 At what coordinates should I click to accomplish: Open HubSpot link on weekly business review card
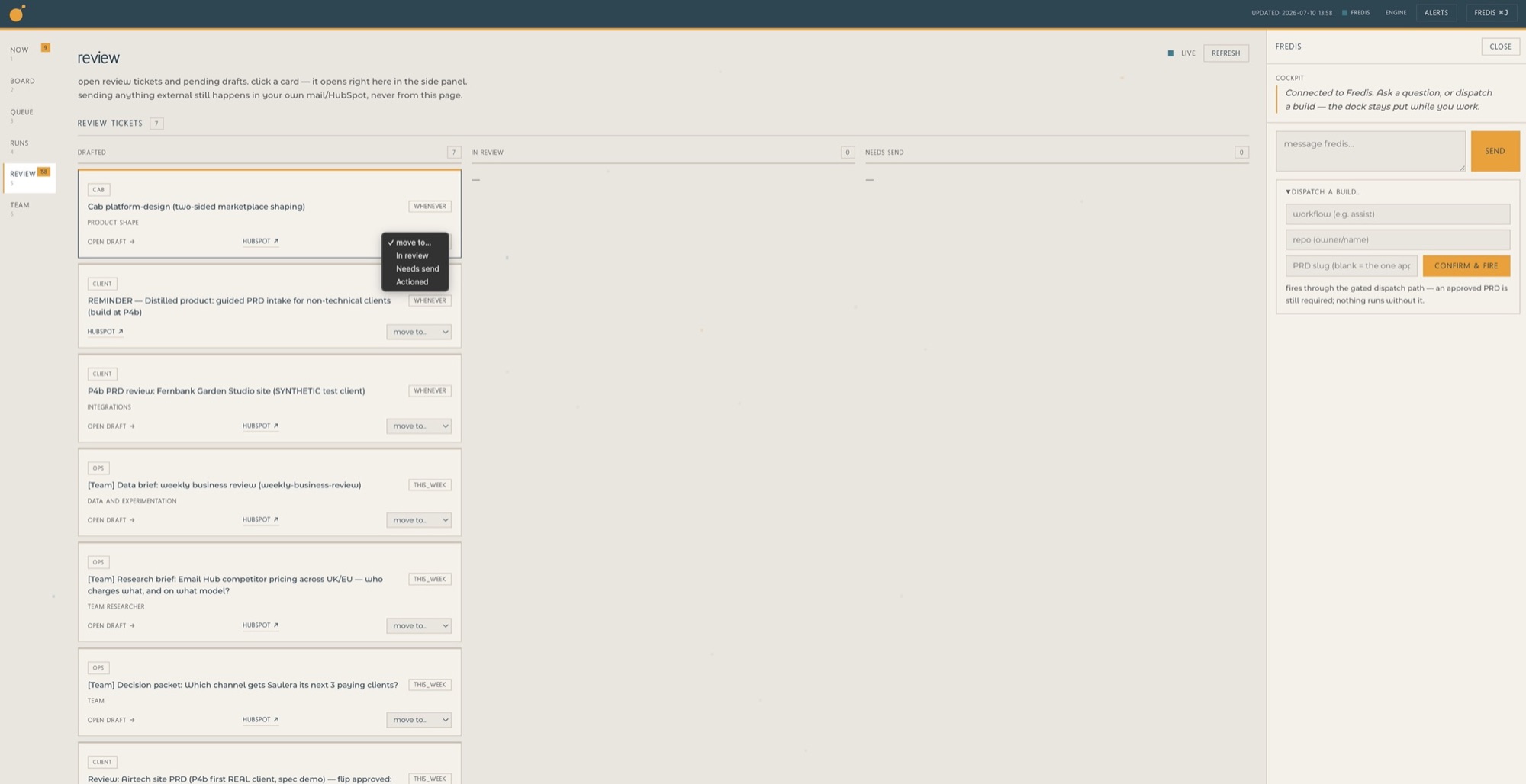[x=260, y=519]
